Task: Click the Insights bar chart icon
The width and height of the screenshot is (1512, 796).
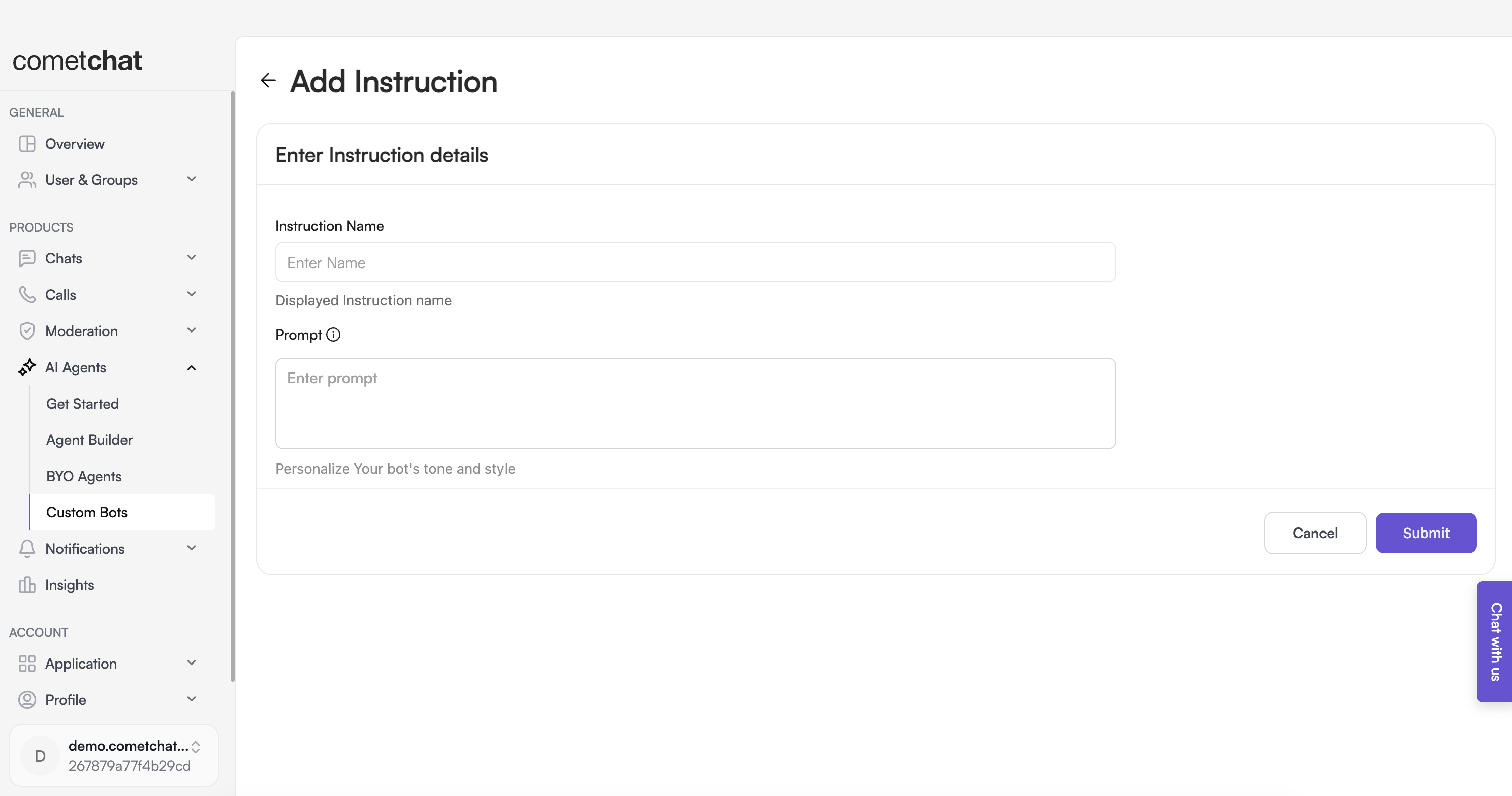Action: 27,585
